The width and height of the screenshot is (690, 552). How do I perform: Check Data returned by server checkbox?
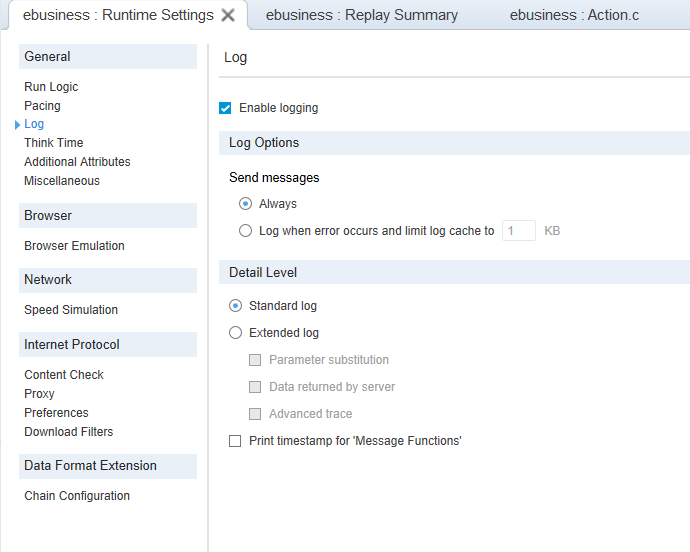[255, 387]
